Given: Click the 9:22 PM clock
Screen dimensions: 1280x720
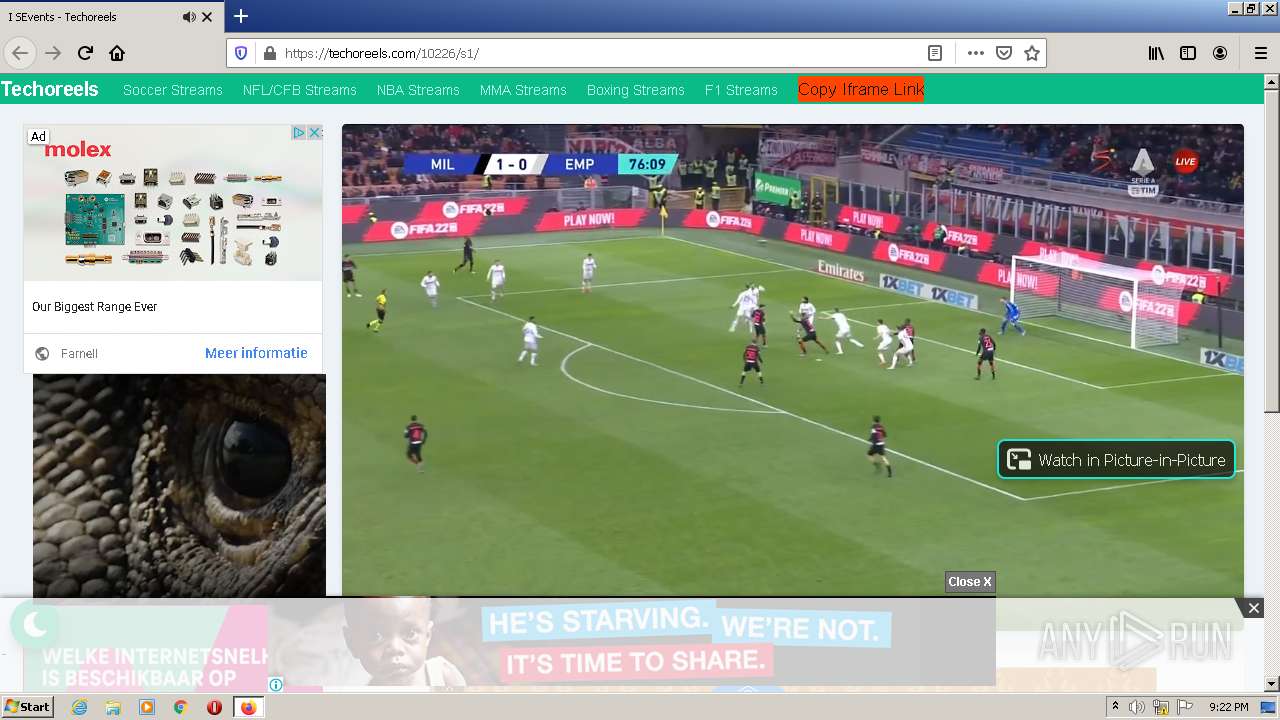Looking at the screenshot, I should pos(1228,707).
